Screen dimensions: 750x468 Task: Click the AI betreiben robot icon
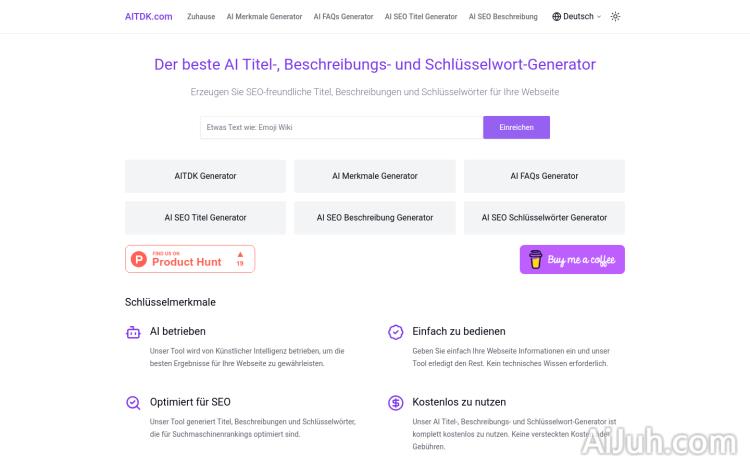[133, 332]
